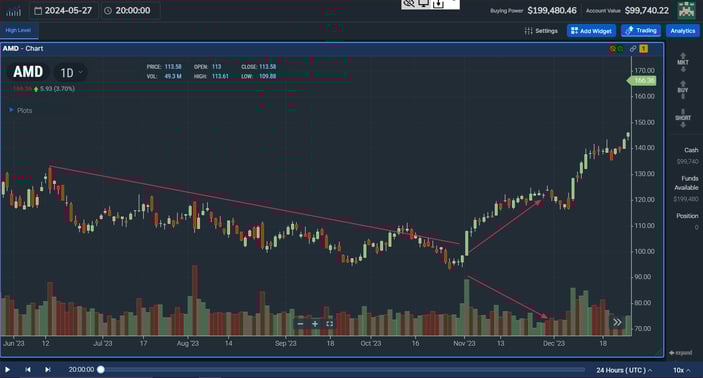The height and width of the screenshot is (378, 703).
Task: Open the Settings menu
Action: tap(541, 31)
